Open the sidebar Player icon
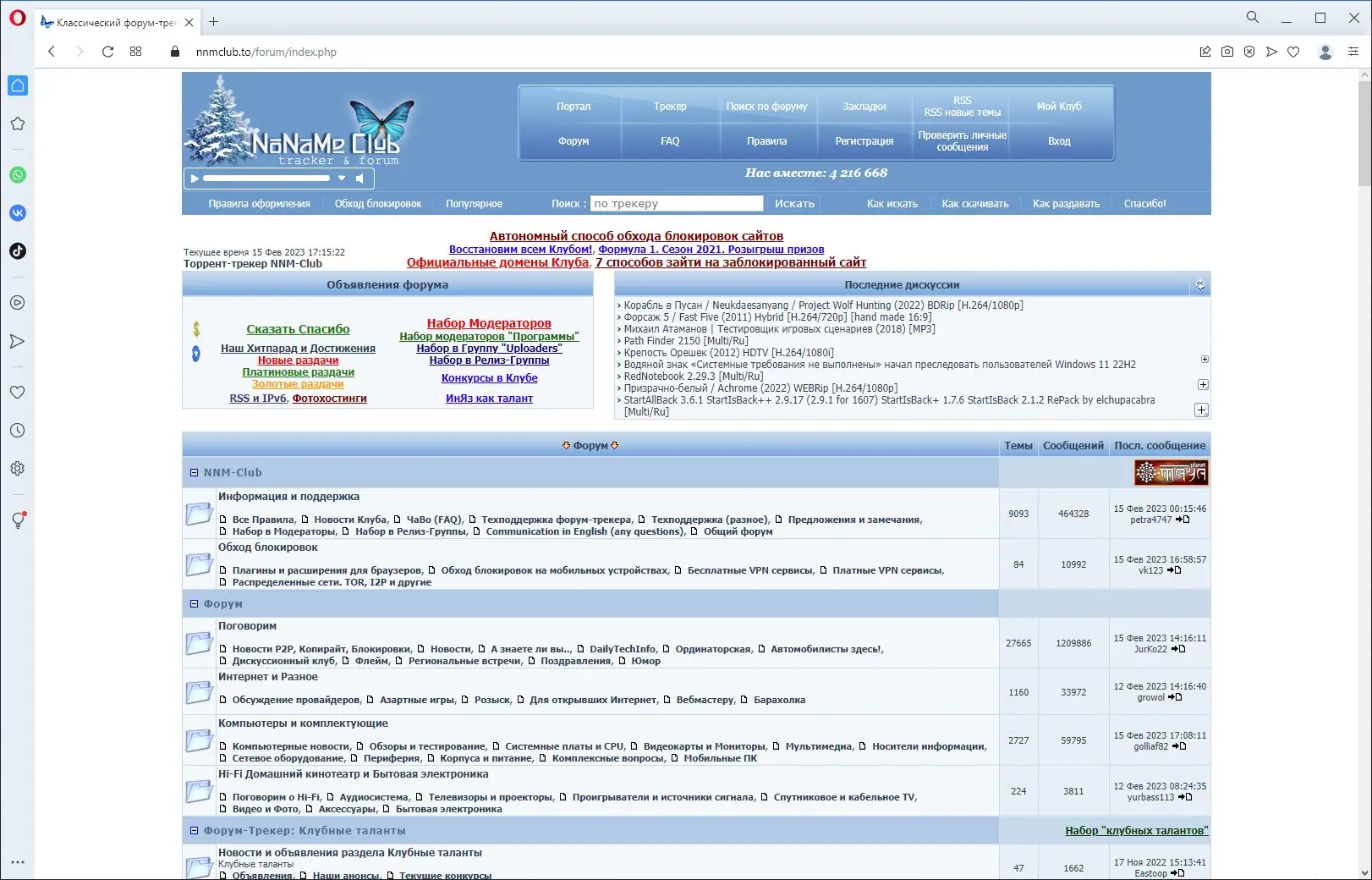The image size is (1372, 880). [17, 303]
